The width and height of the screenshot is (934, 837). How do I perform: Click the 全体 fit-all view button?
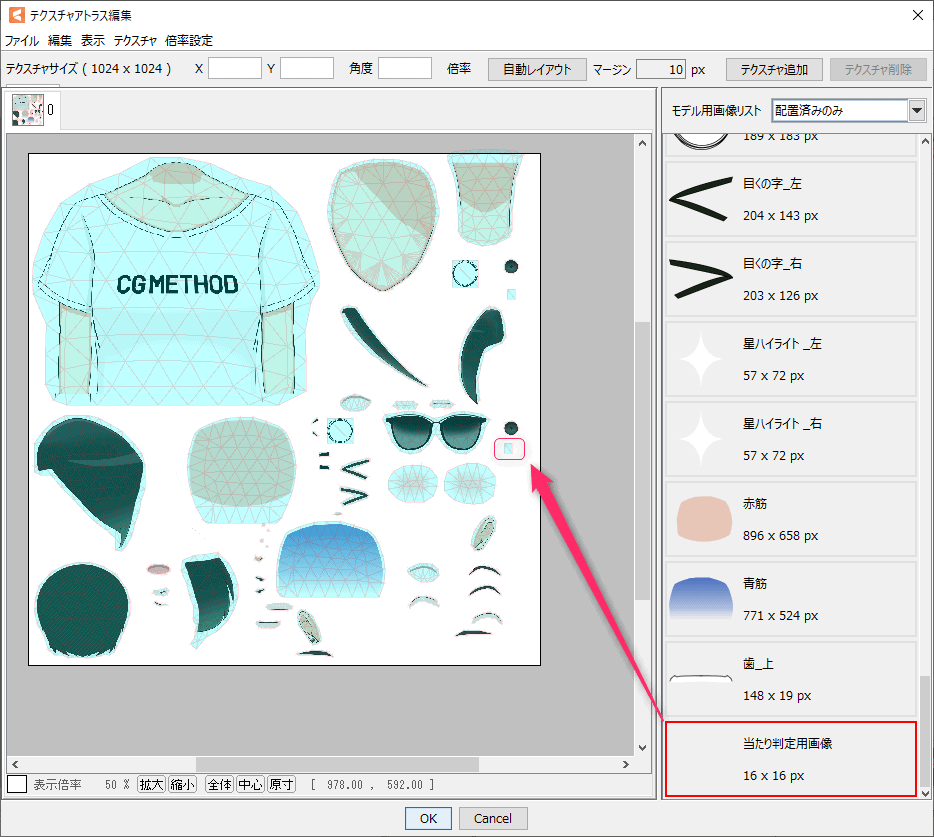coord(219,785)
